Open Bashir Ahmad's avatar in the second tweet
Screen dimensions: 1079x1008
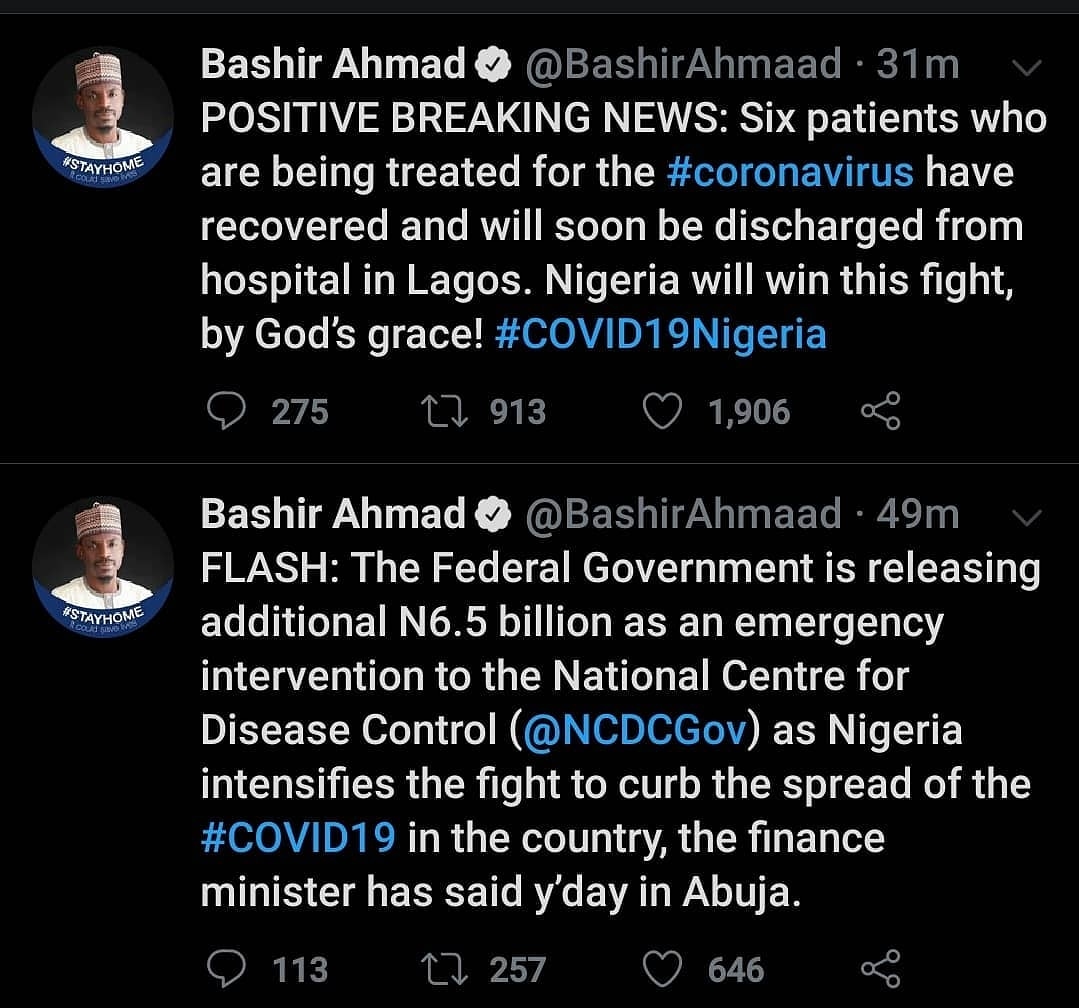pos(103,568)
